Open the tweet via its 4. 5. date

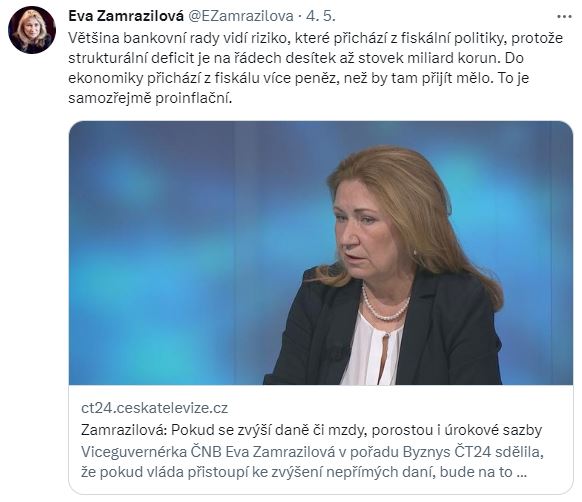[x=321, y=16]
